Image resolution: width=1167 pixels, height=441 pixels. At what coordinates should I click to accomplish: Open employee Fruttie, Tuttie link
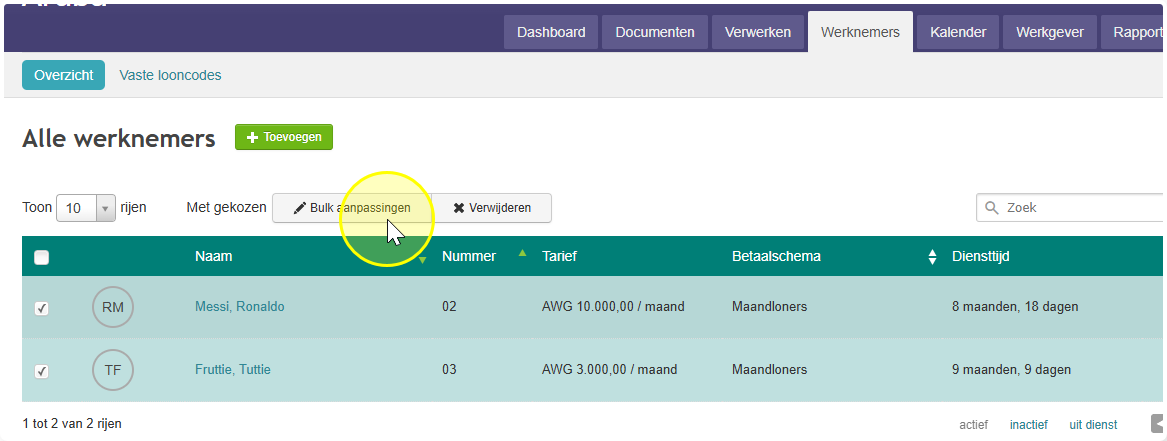click(x=233, y=369)
